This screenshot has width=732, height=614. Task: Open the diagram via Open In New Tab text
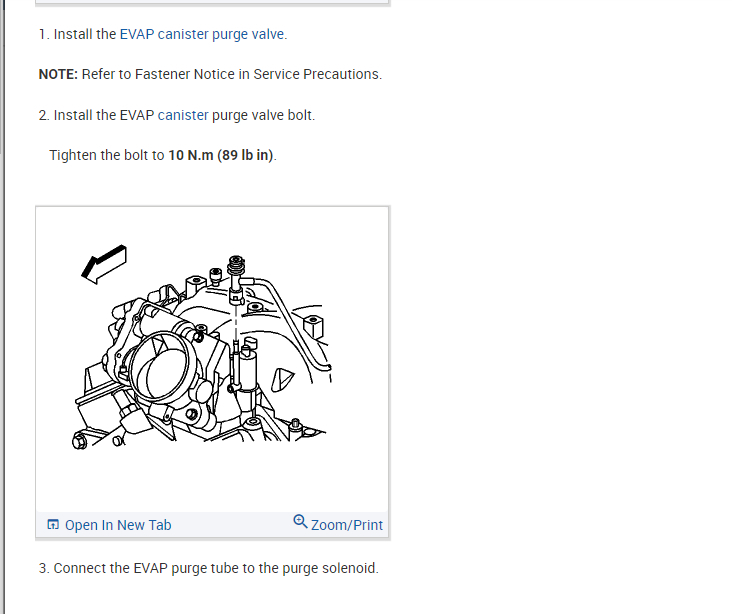coord(118,525)
